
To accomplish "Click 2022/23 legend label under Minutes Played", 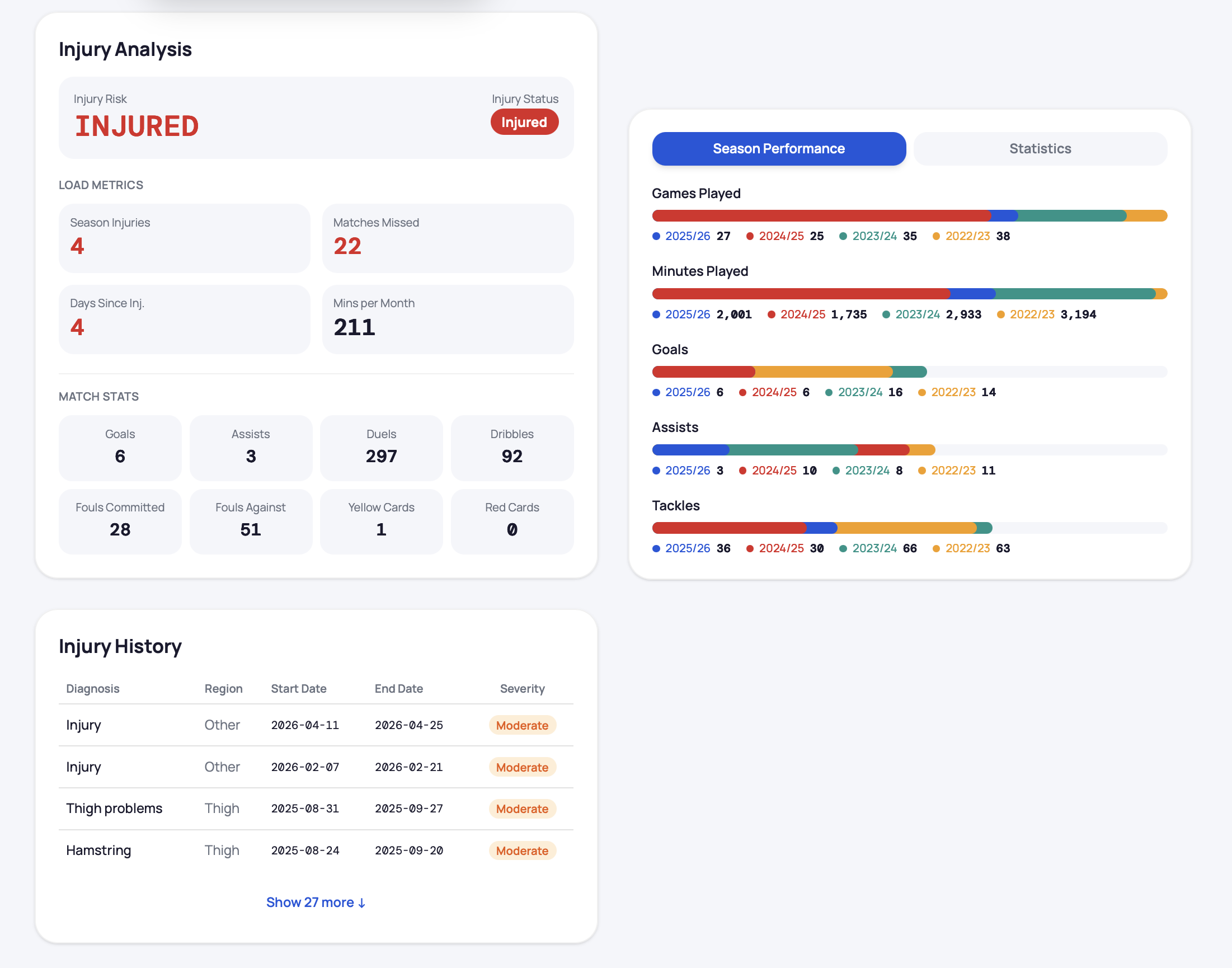I will point(1032,314).
